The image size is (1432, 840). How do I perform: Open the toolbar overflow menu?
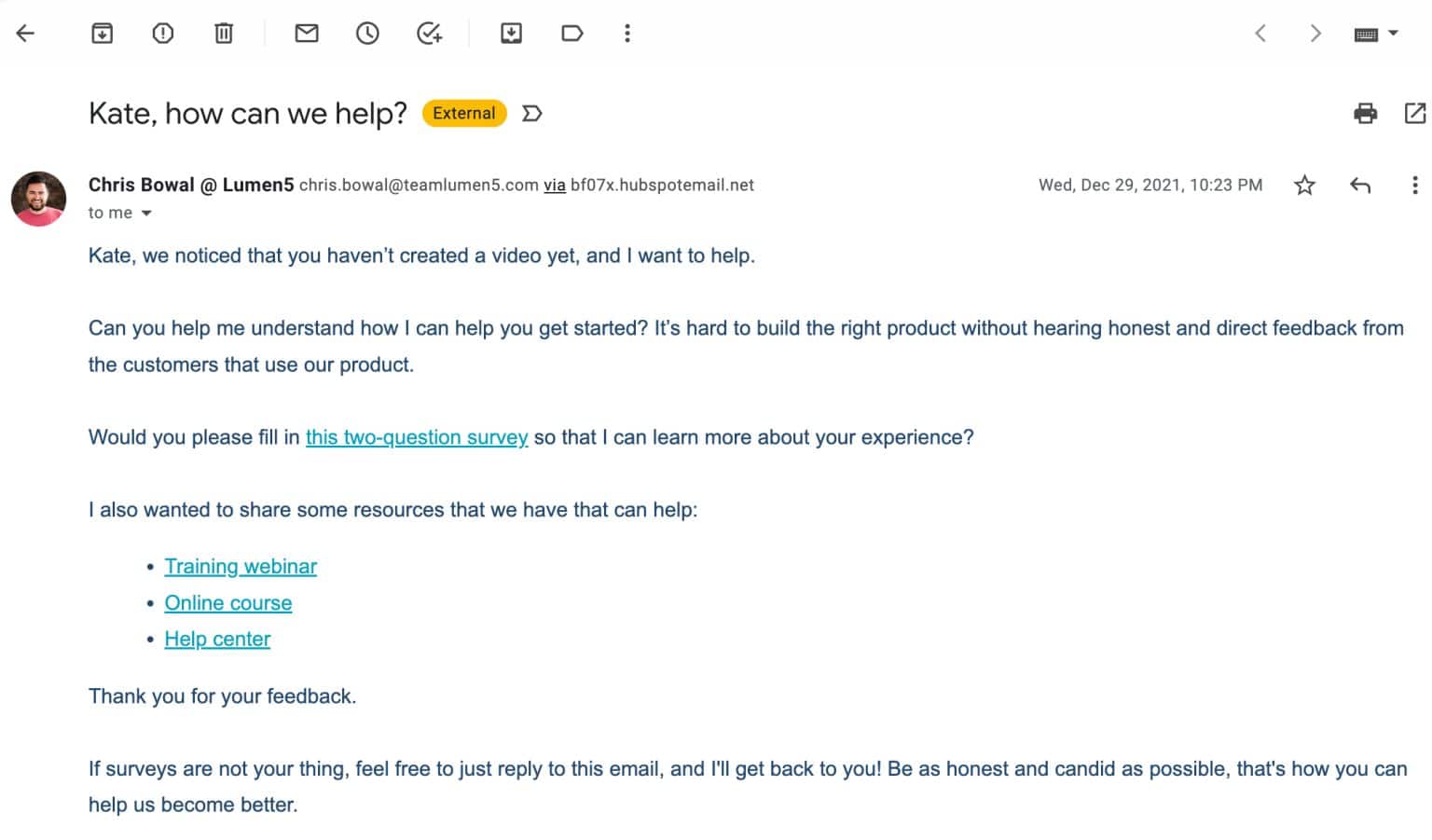point(627,33)
